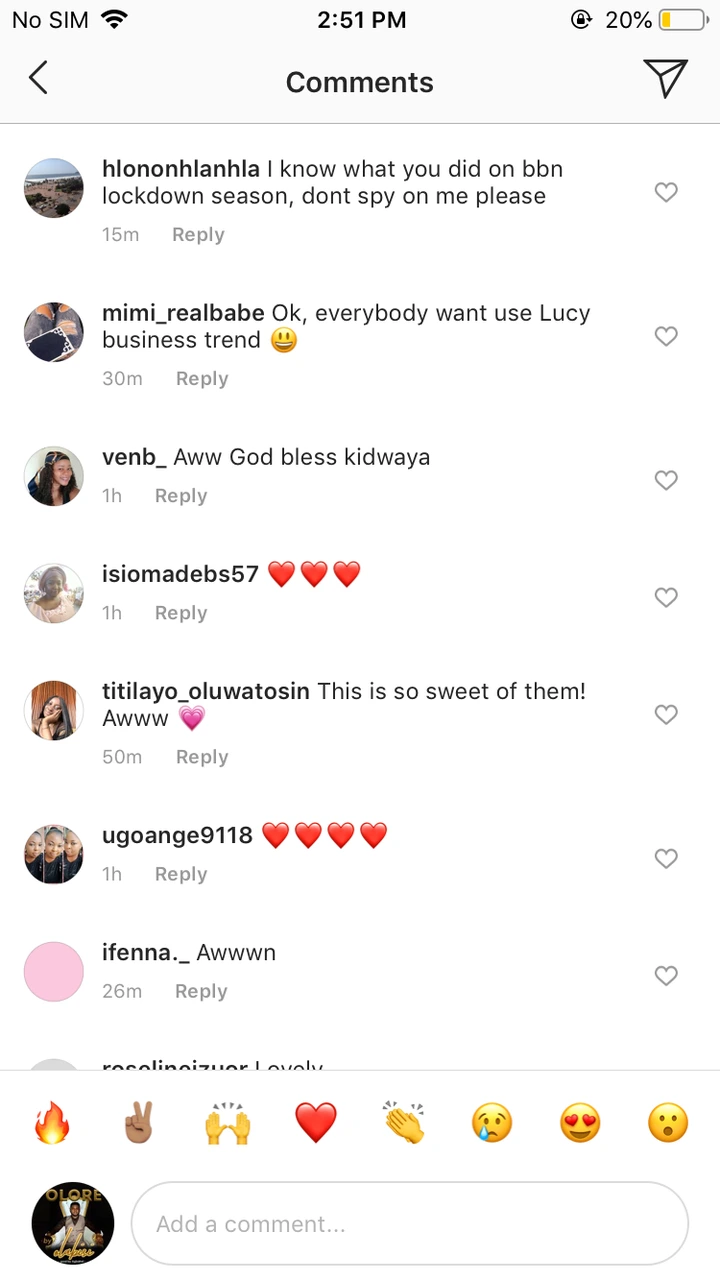Insert the crying face emoji reaction

coord(492,1123)
